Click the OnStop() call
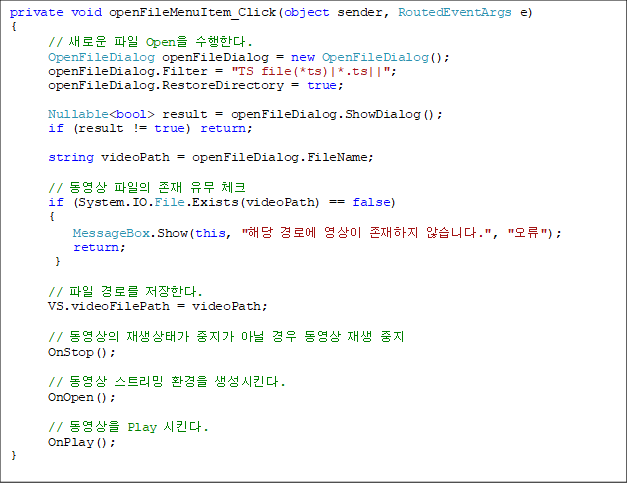Image resolution: width=627 pixels, height=485 pixels. point(82,353)
